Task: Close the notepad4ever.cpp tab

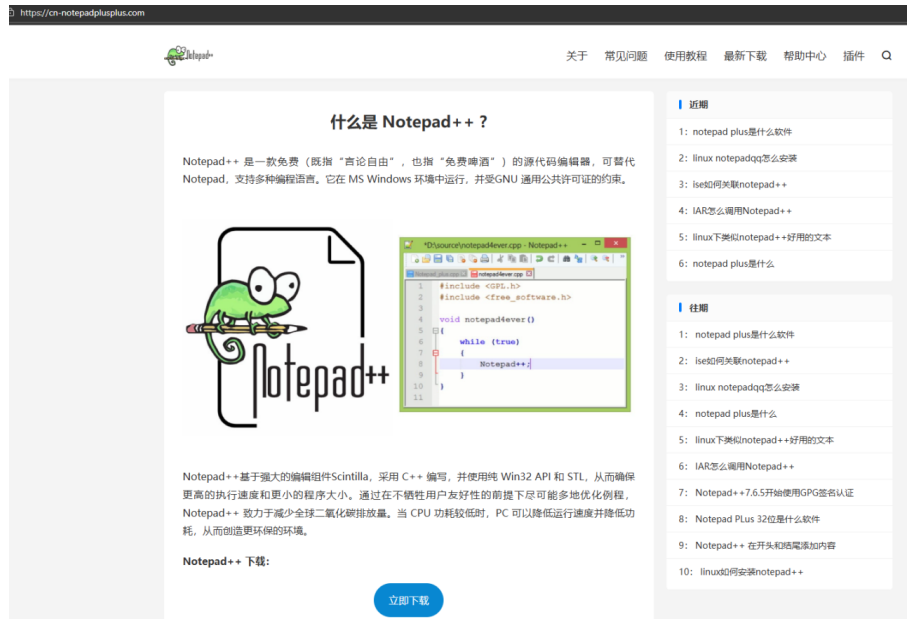Action: [x=529, y=274]
